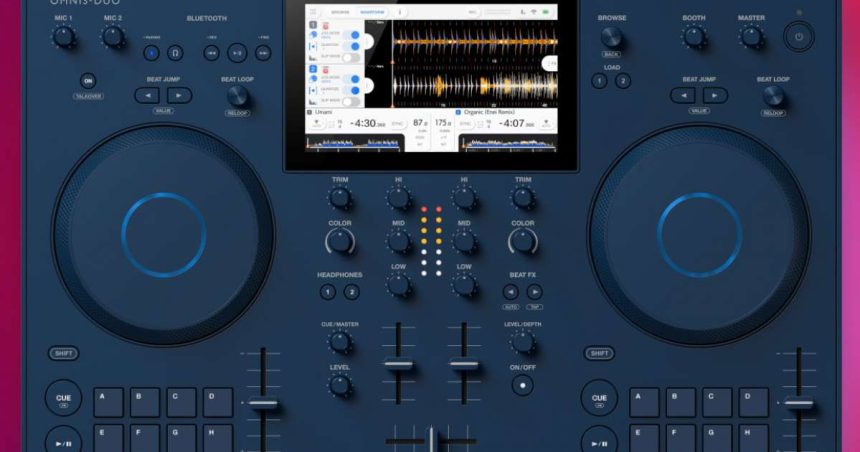Hit the right deck CUE button
The width and height of the screenshot is (860, 452).
pos(599,398)
